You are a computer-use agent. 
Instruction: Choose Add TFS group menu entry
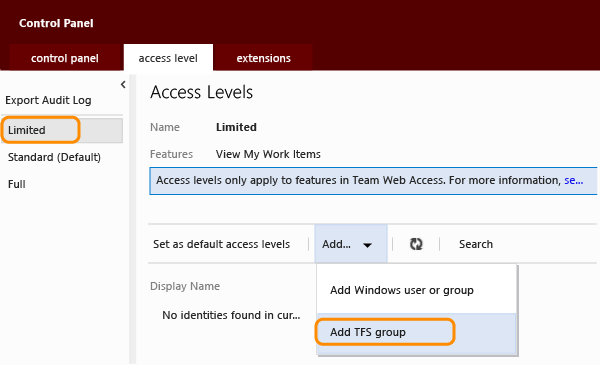(x=417, y=332)
